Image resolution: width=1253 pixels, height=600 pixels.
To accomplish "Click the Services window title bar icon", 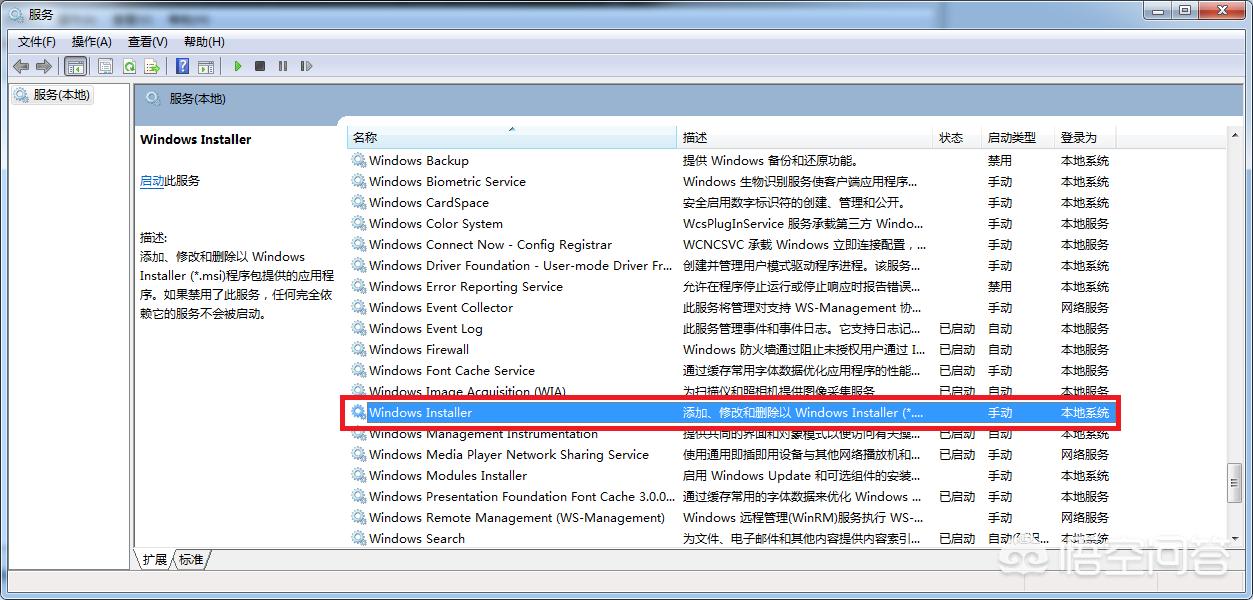I will (x=17, y=13).
